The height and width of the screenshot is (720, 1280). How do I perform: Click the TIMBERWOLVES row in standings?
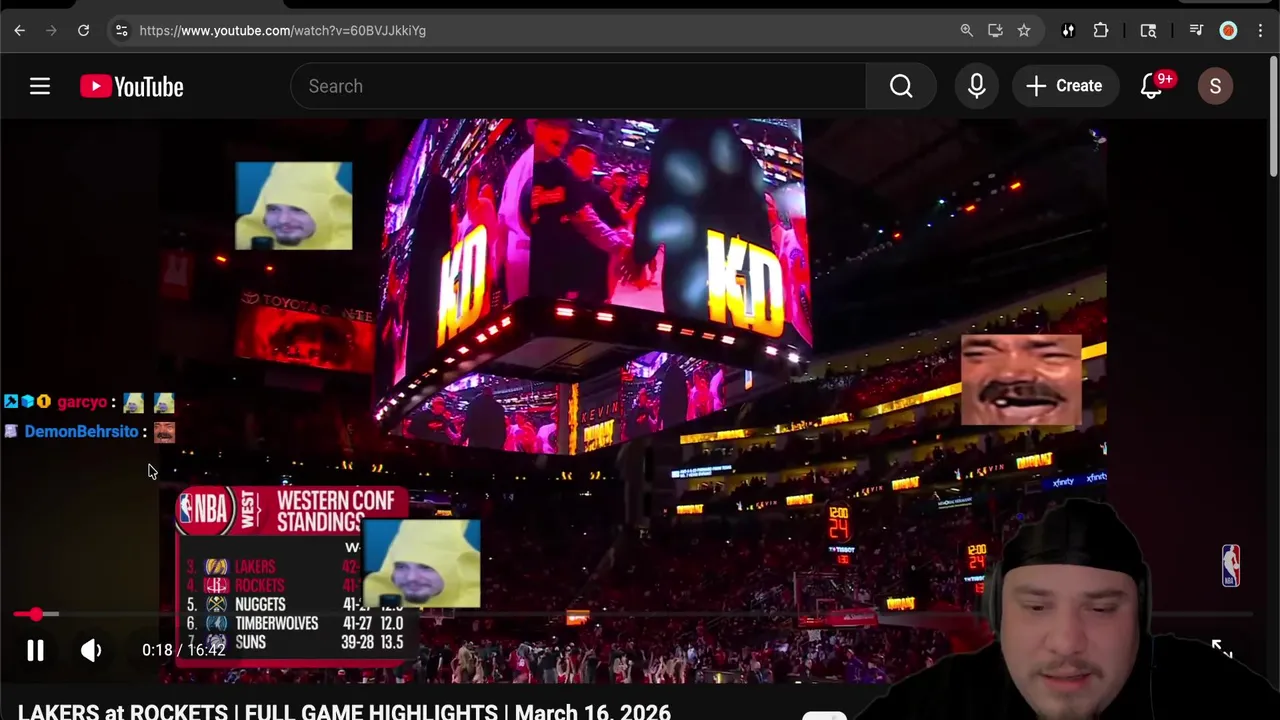(x=295, y=623)
